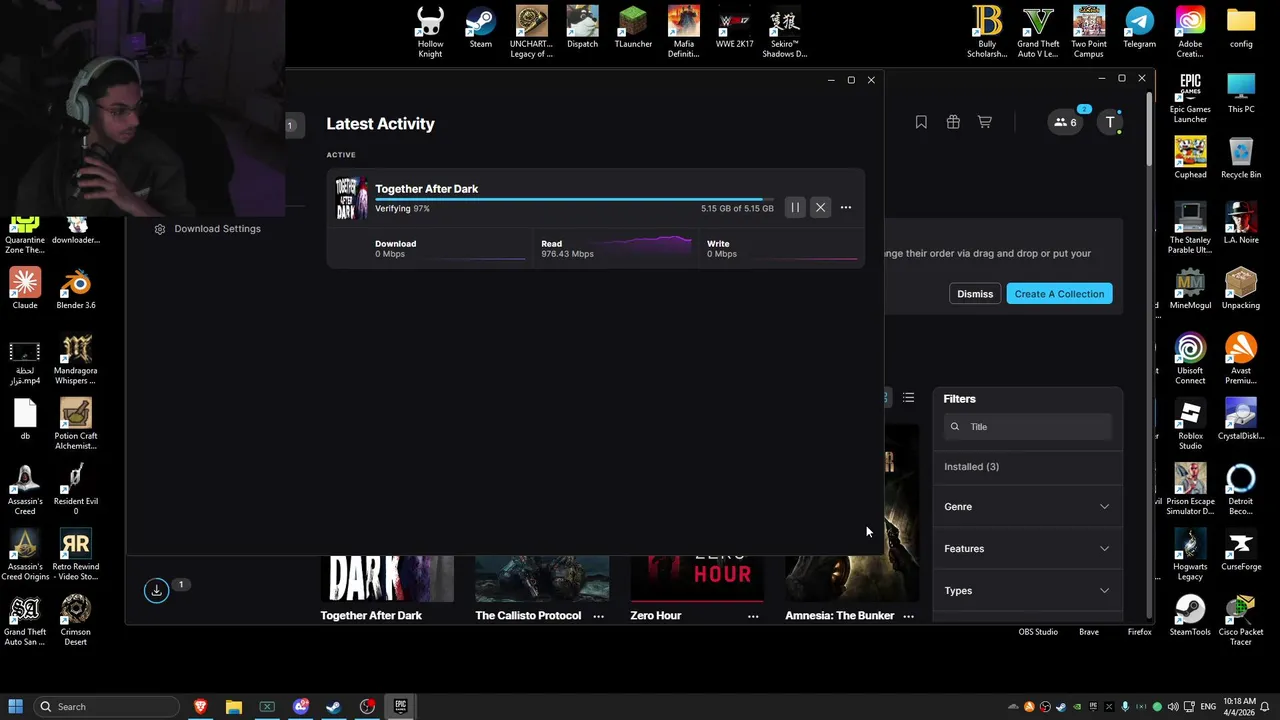Screen dimensions: 1280x720
Task: Open Dispatch desktop shortcut
Action: coord(582,28)
